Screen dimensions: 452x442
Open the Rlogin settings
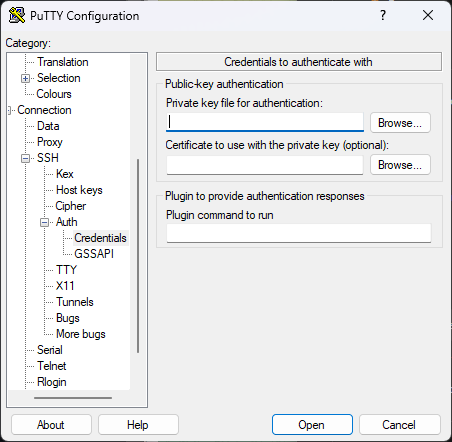point(52,382)
